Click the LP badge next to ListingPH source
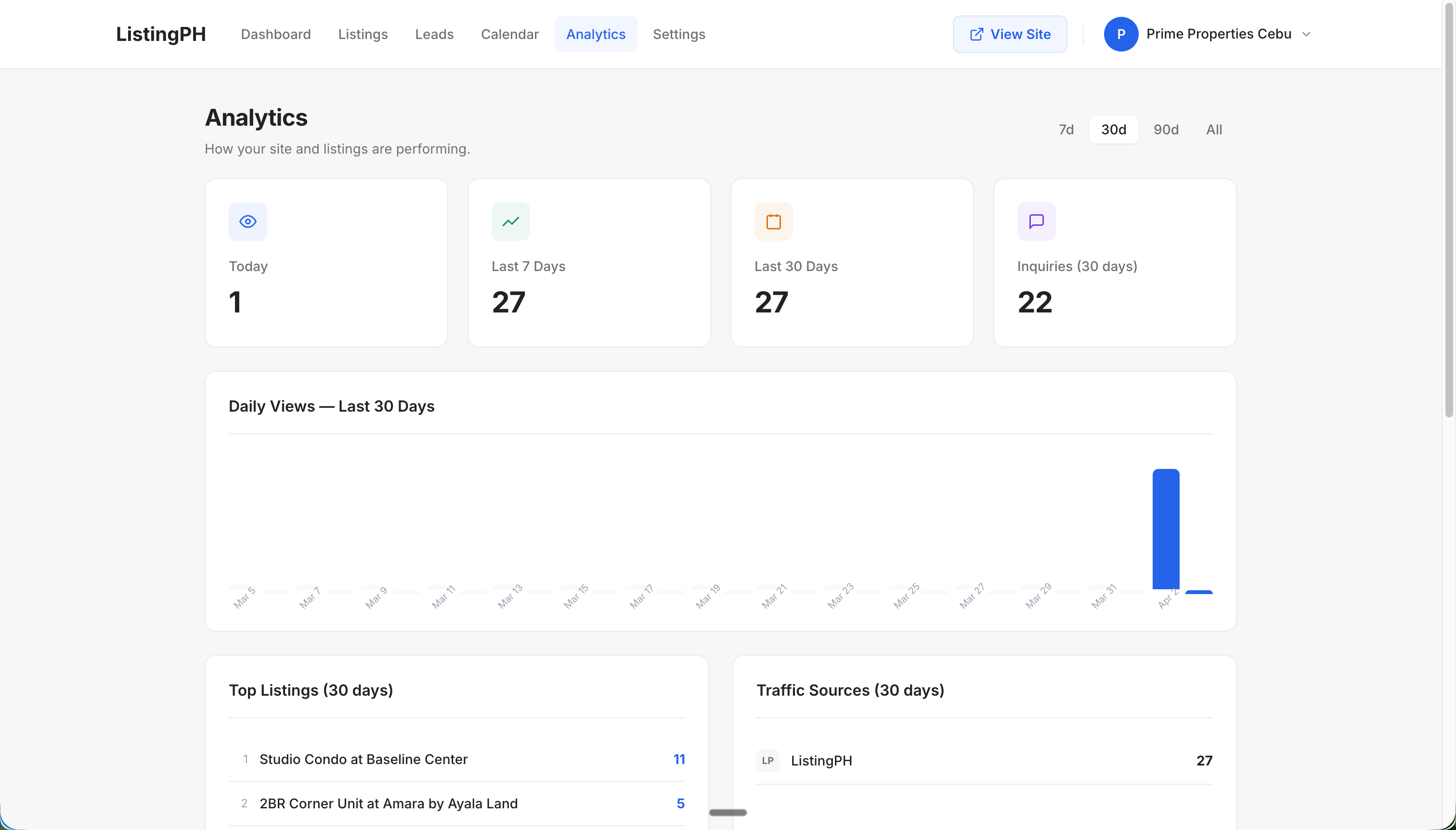This screenshot has height=830, width=1456. (x=767, y=761)
